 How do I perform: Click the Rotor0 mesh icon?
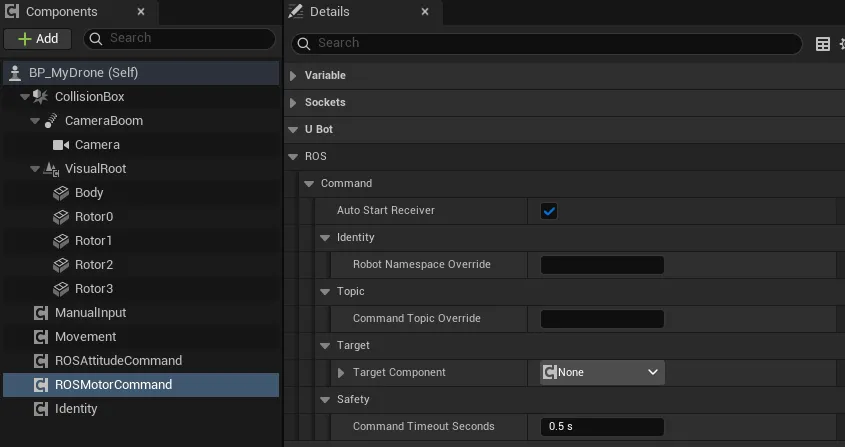pyautogui.click(x=61, y=217)
